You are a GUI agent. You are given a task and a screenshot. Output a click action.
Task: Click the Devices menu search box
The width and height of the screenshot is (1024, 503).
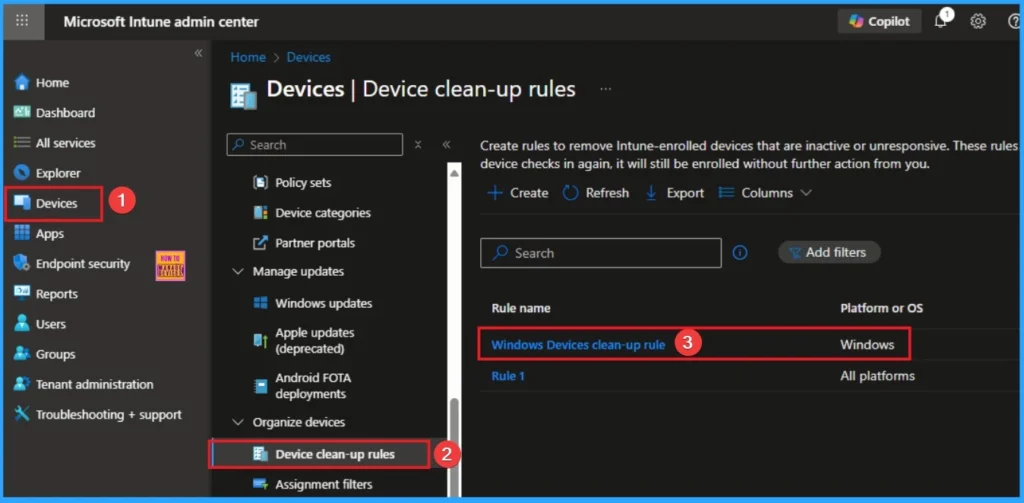pos(315,145)
